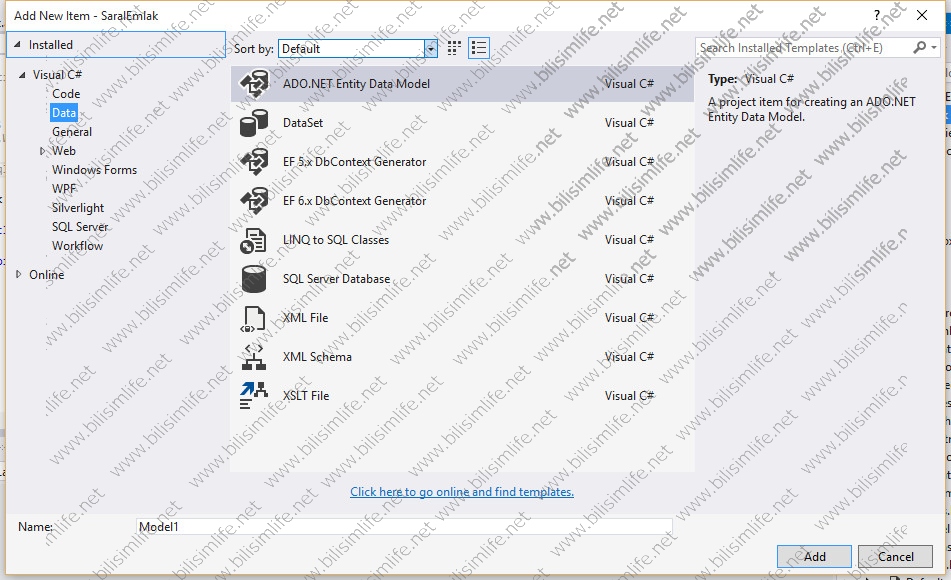Click the DataSet template icon
This screenshot has height=580, width=951.
click(254, 123)
